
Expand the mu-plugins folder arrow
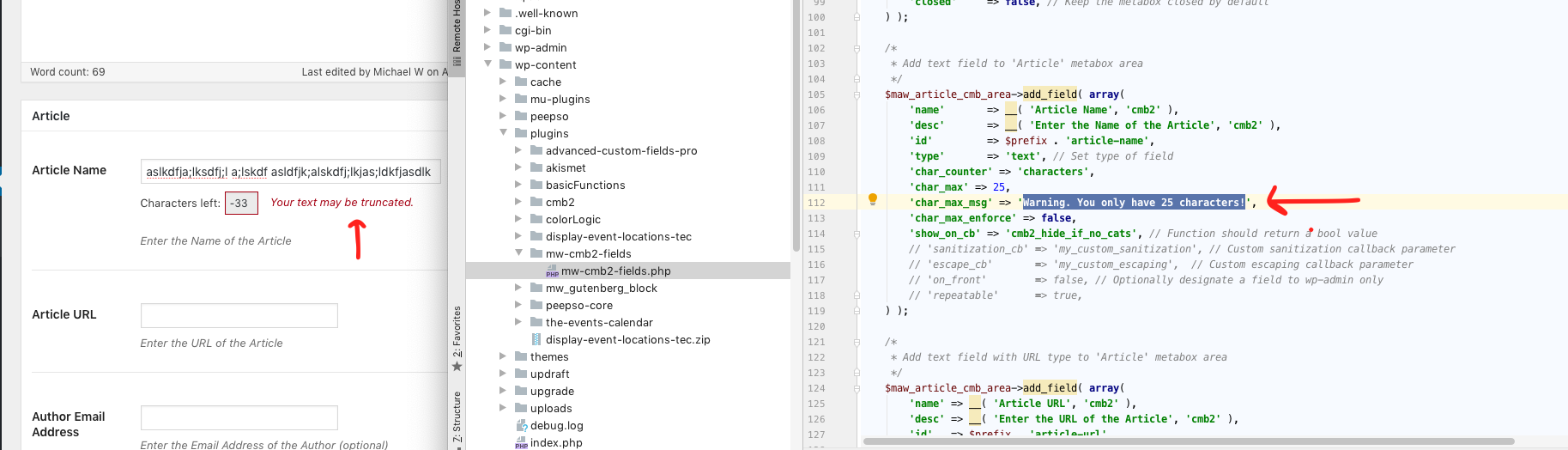click(503, 99)
